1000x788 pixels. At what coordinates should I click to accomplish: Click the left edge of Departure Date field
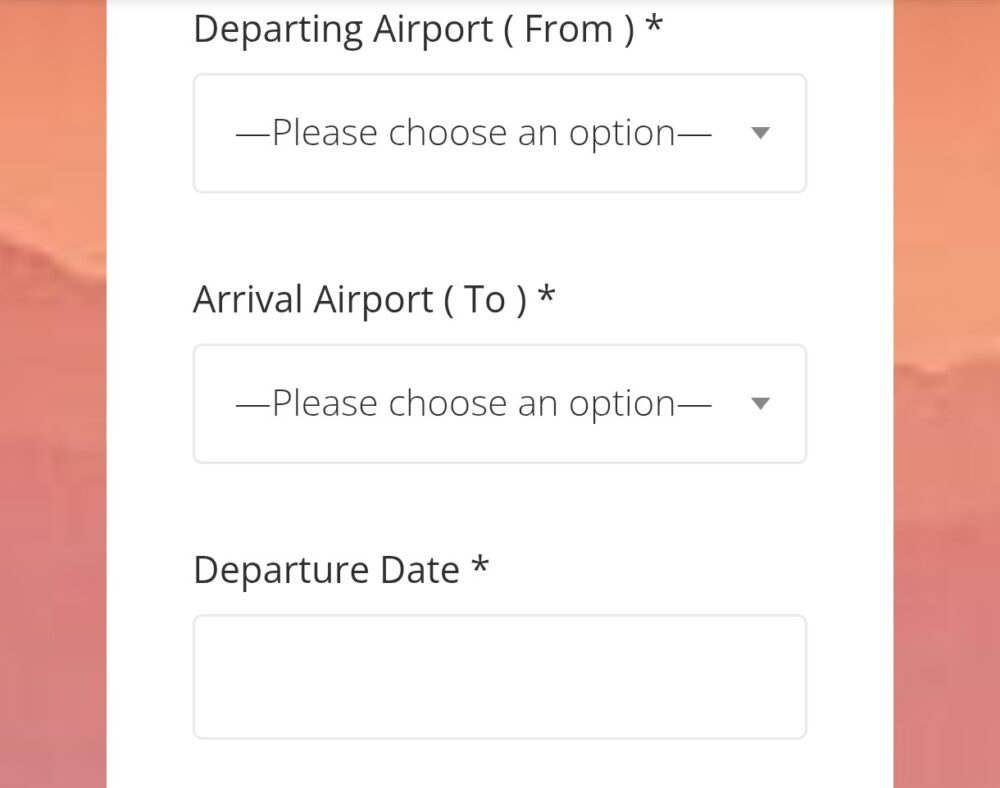click(x=199, y=677)
